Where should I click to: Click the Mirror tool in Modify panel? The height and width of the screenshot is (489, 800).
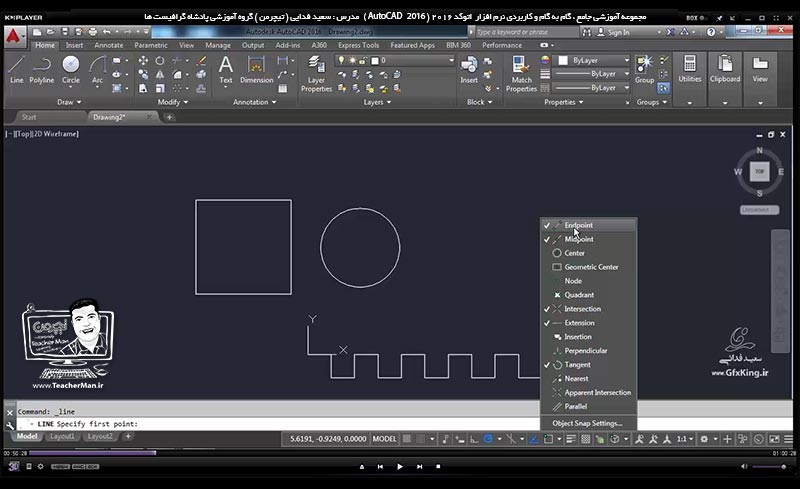(160, 75)
